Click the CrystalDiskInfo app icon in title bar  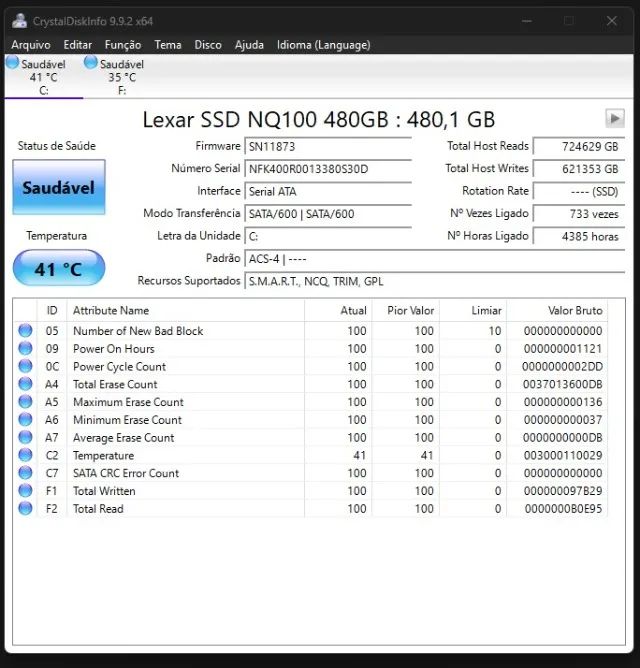point(19,21)
